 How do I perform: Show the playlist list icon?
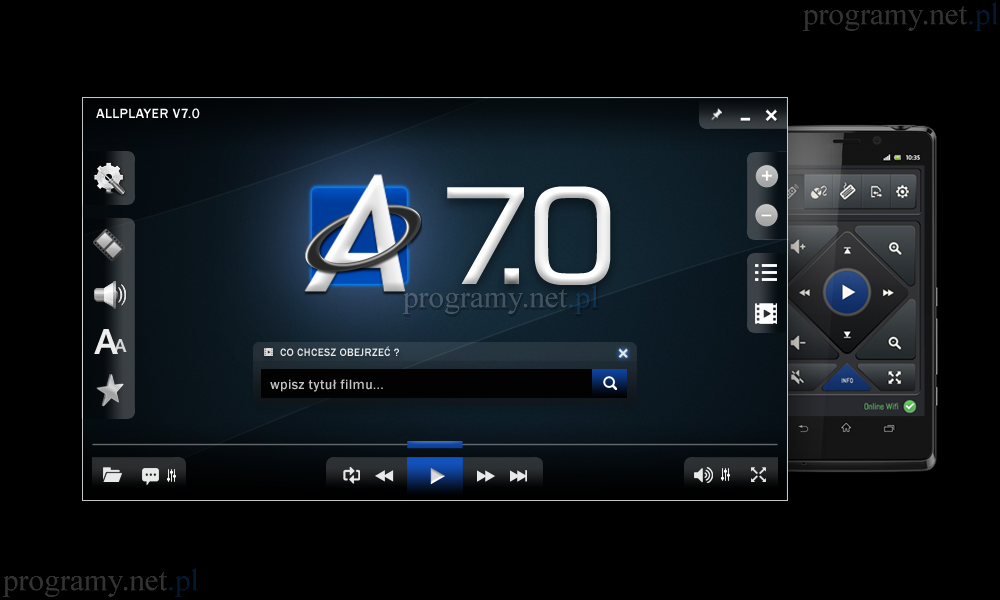pos(766,272)
